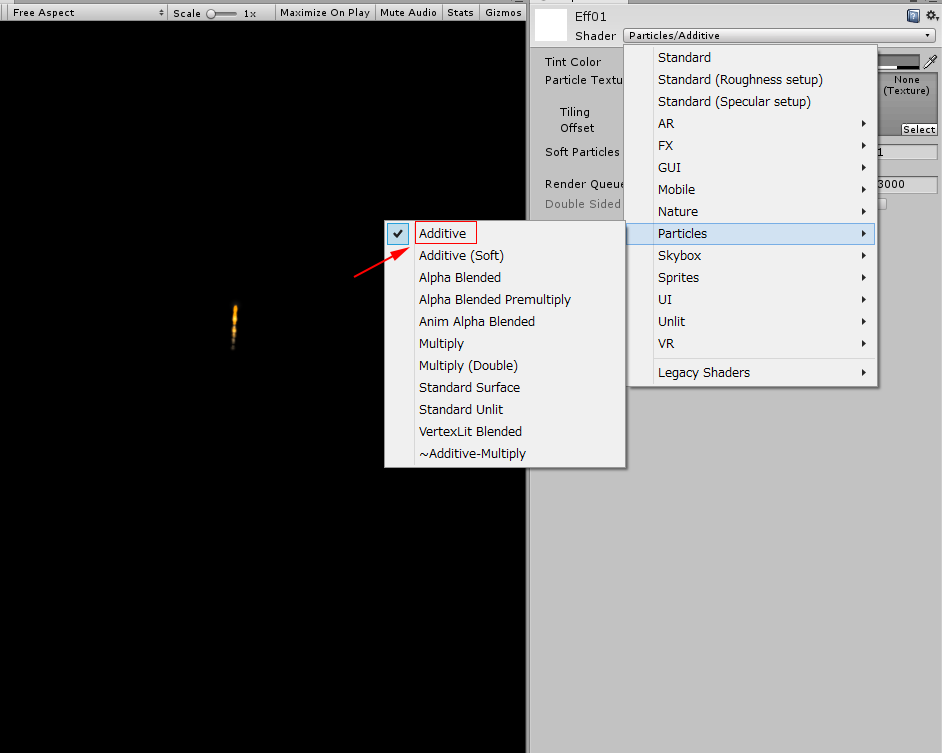
Task: Pick tint color with the eyedropper
Action: 930,61
